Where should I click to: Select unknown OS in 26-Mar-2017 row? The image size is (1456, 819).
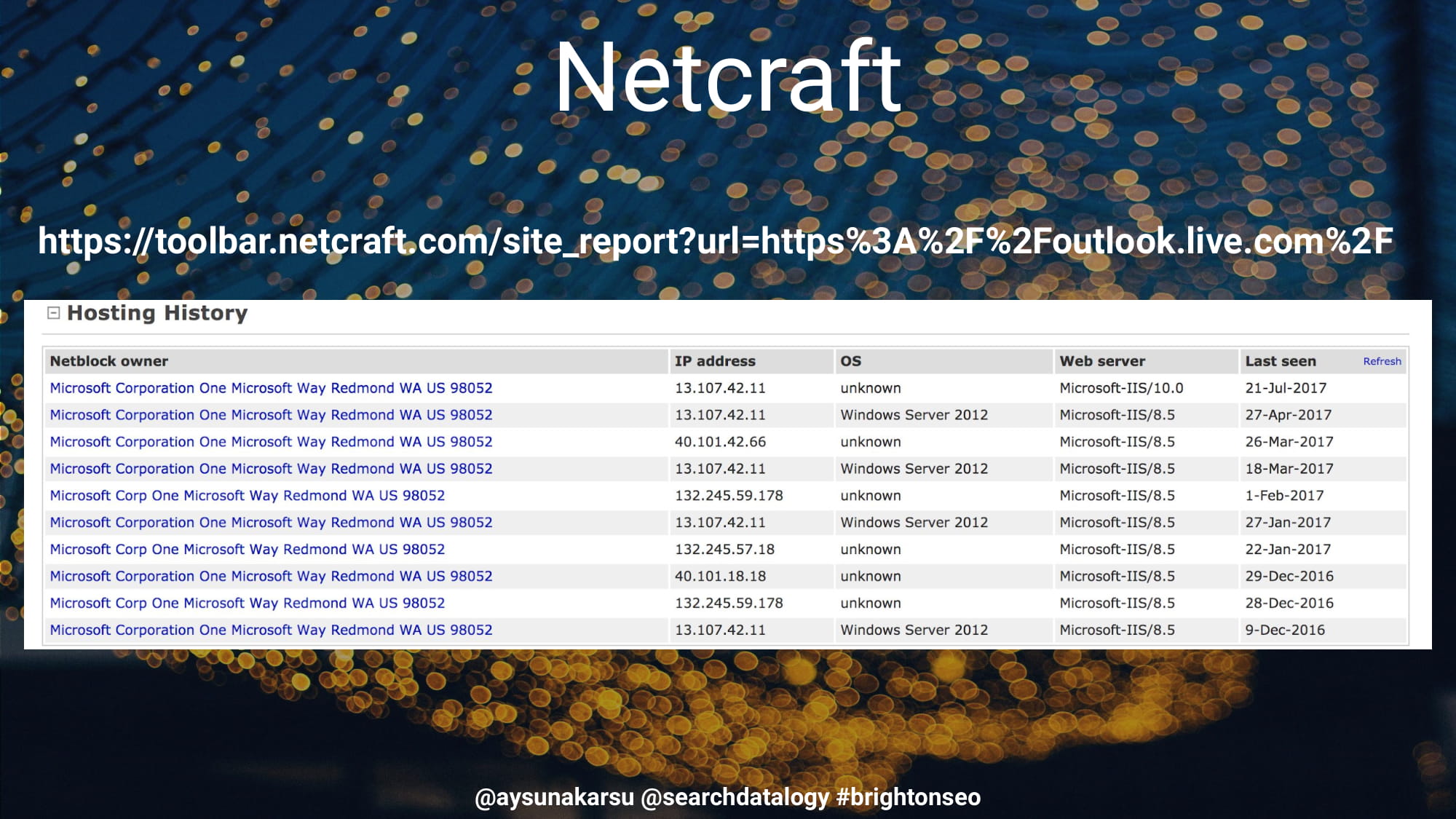871,442
